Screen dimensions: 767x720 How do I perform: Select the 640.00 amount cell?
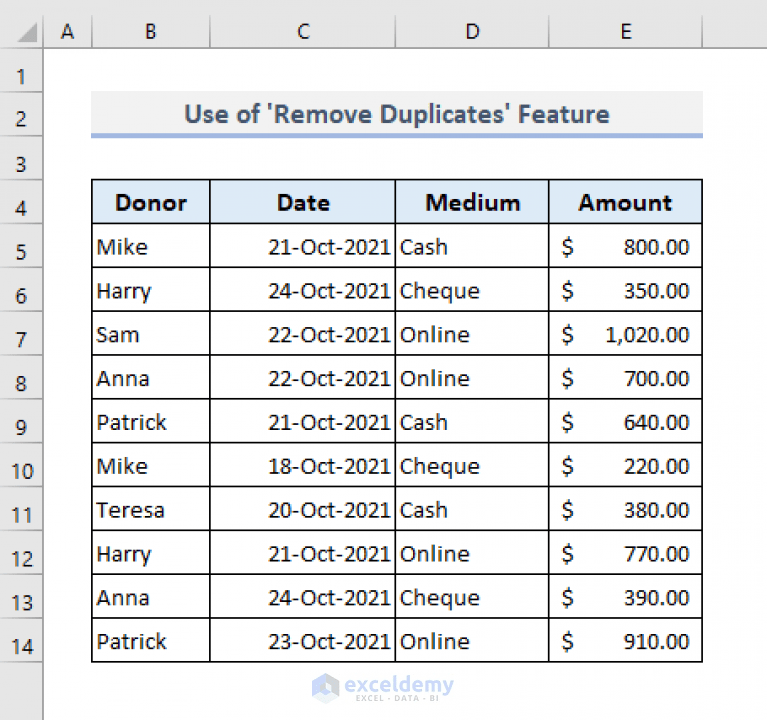[x=626, y=421]
